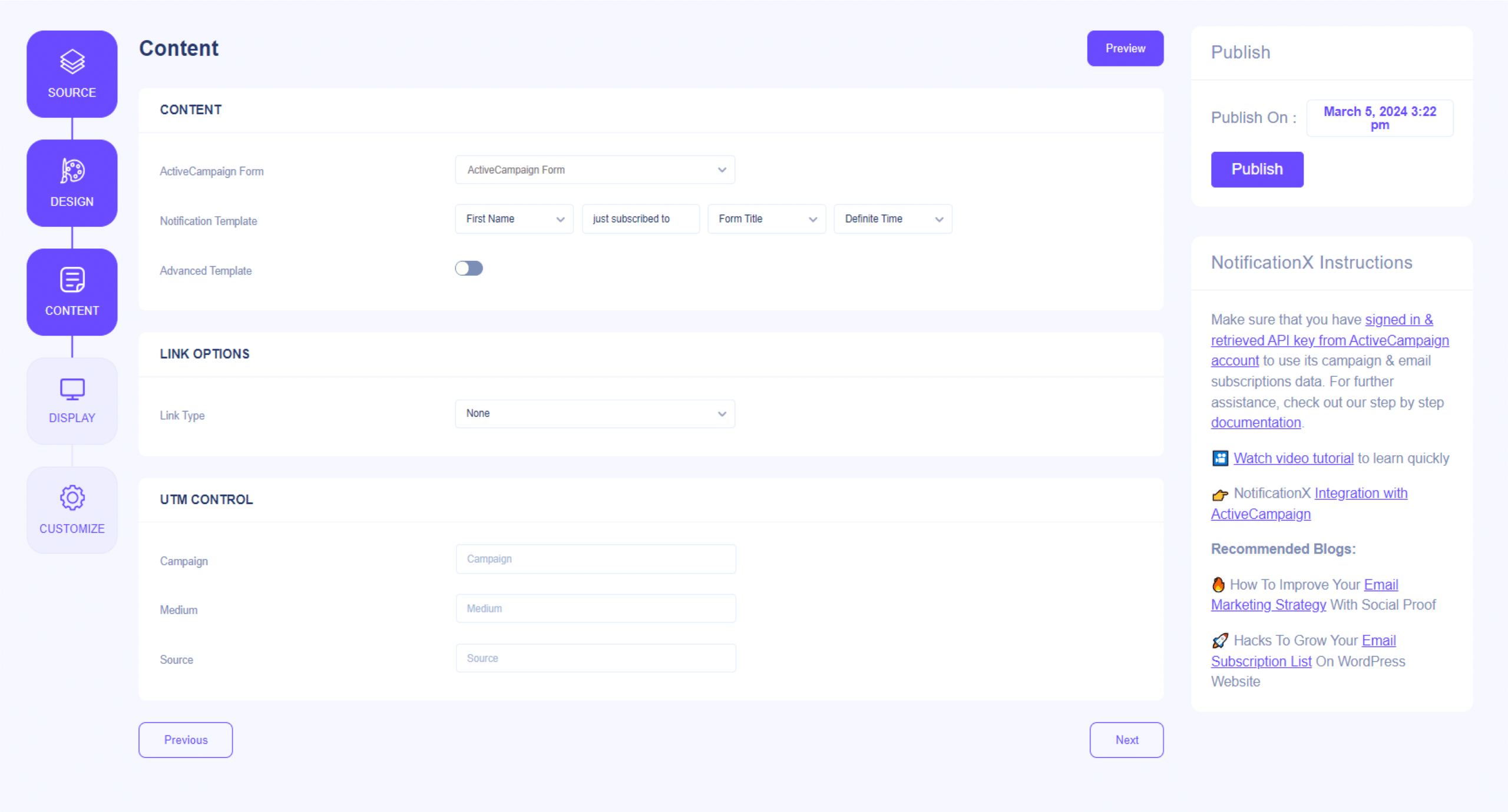Viewport: 1508px width, 812px height.
Task: Click the Campaign UTM input field
Action: (x=596, y=559)
